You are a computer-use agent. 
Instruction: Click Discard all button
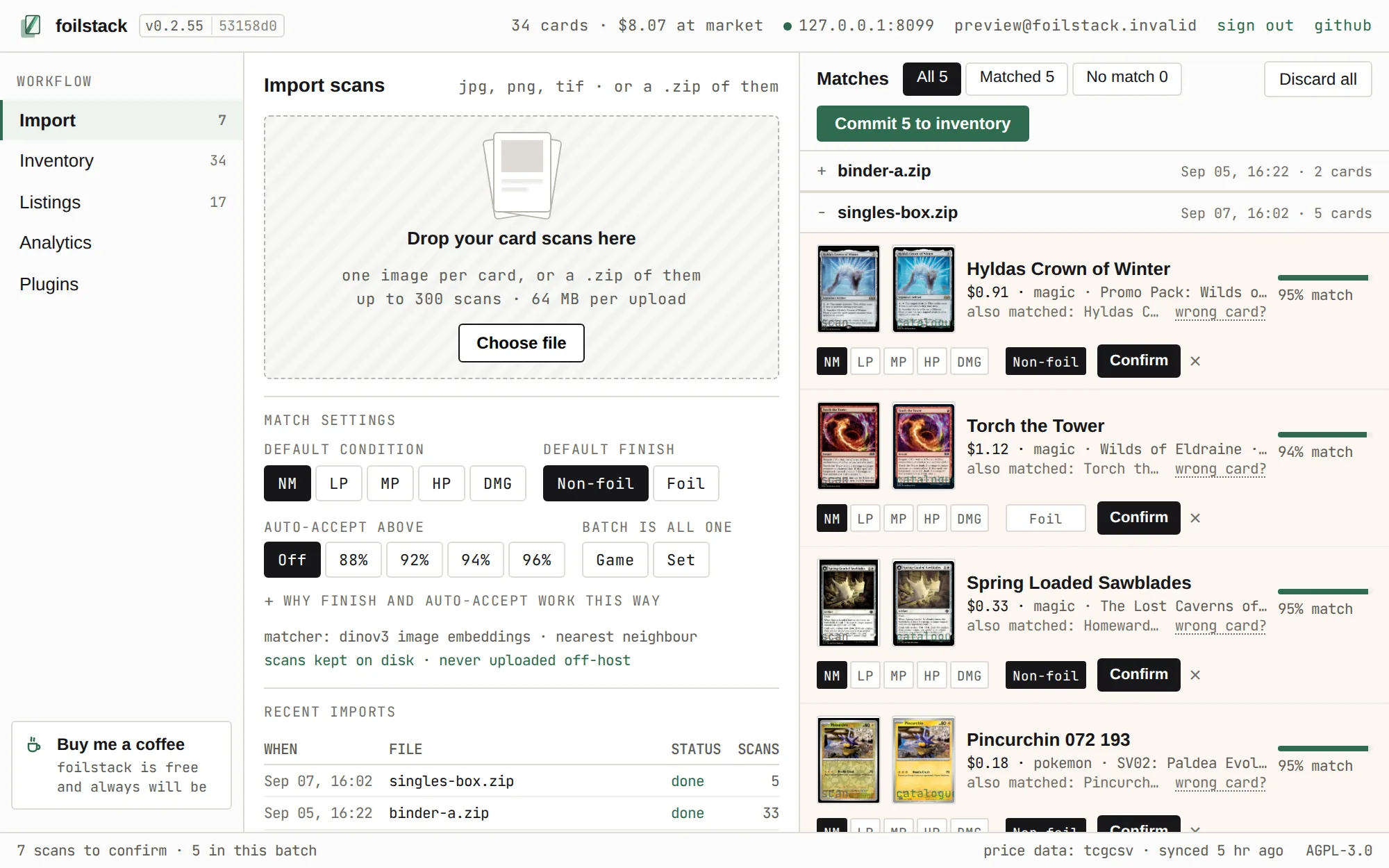coord(1318,79)
